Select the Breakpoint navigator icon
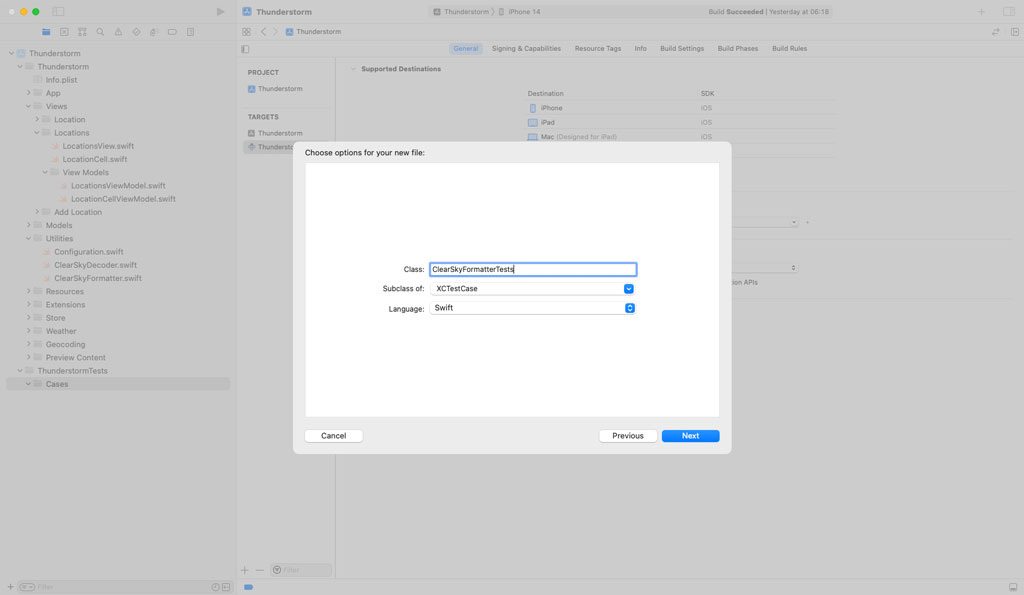The width and height of the screenshot is (1024, 595). (172, 32)
